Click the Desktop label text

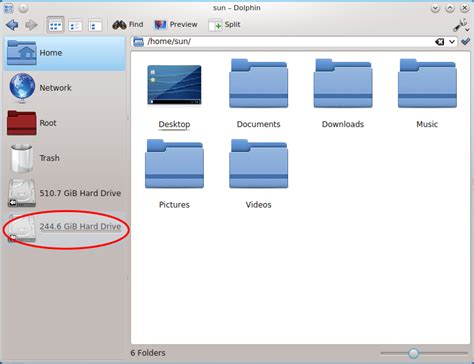coord(174,124)
